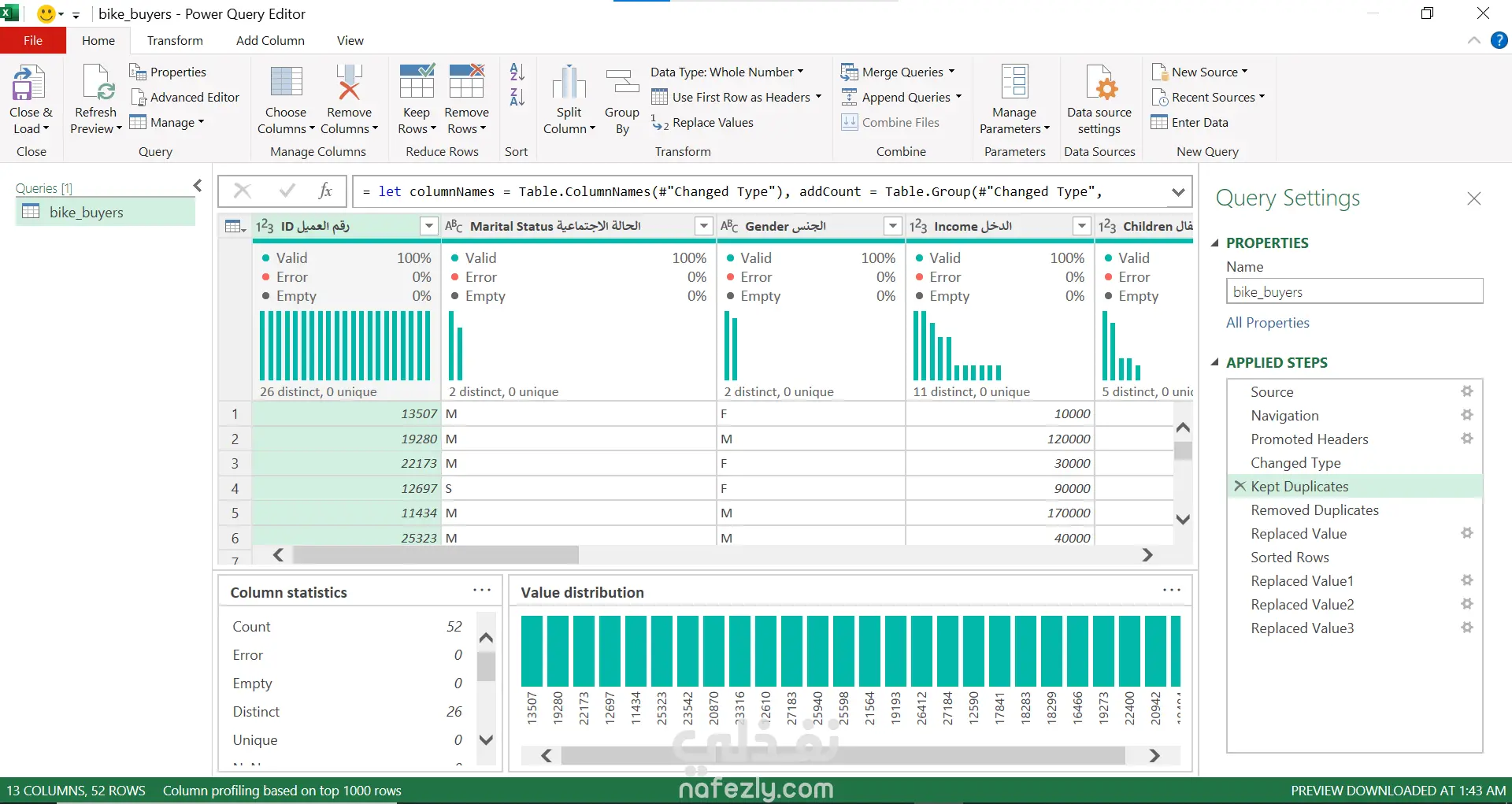
Task: Switch to the Transform ribbon tab
Action: 175,40
